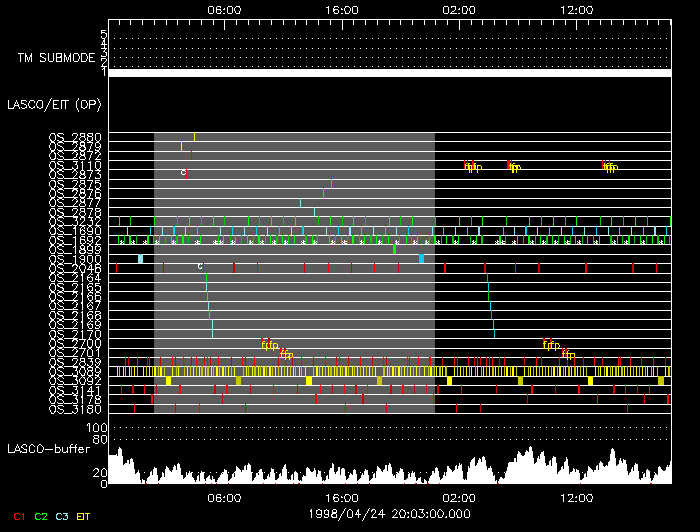This screenshot has height=532, width=700.
Task: Click the cyan block on the OS_1900 row inside the gray region
Action: [421, 258]
